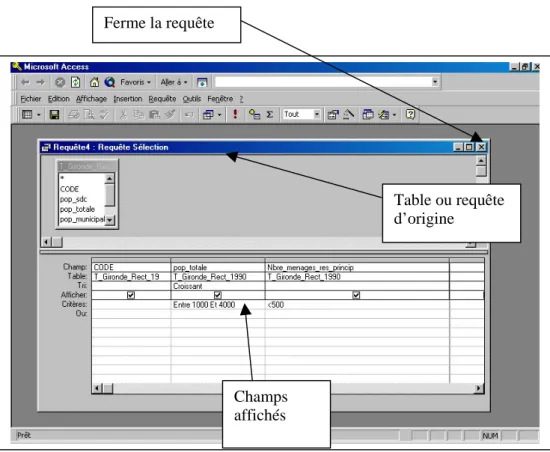Click the Show Only Web Toolbar icon
550x452 pixels.
tap(202, 82)
